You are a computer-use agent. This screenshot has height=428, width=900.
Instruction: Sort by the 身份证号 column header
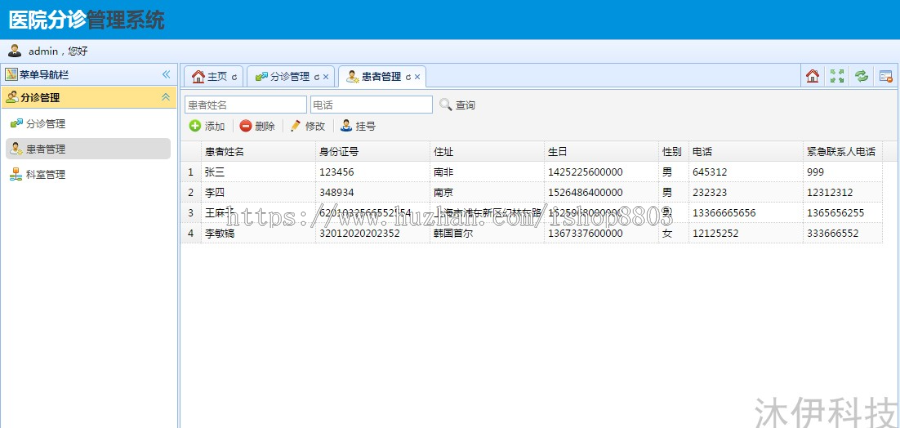point(373,151)
